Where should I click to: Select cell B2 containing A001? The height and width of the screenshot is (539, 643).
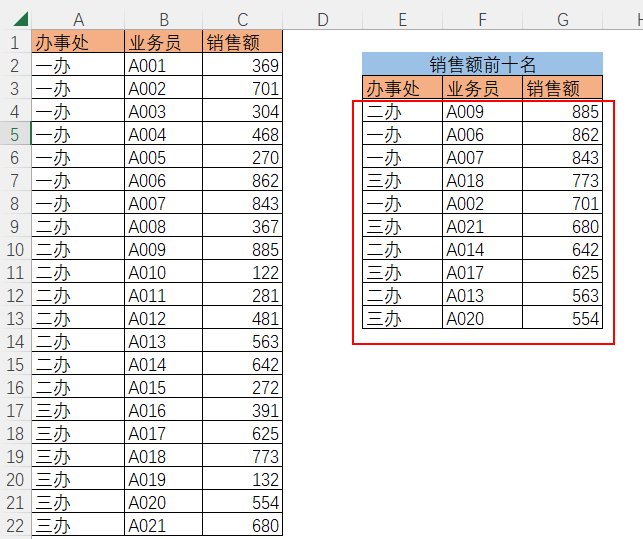[163, 65]
